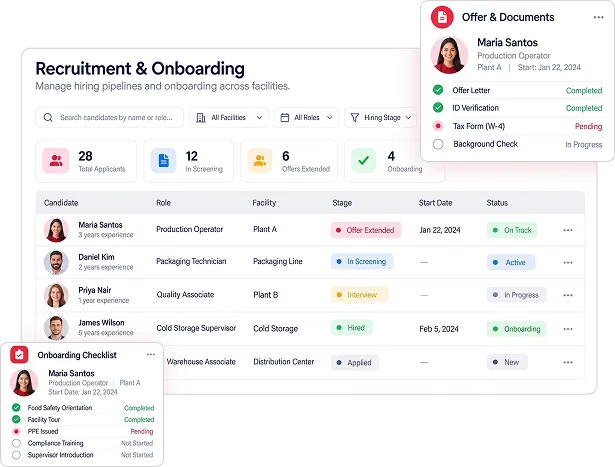Open the Offer & Documents card options menu
This screenshot has width=615, height=467.
click(599, 17)
